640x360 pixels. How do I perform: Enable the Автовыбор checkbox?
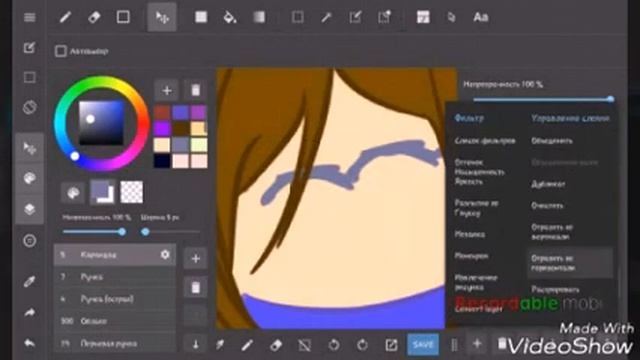60,51
